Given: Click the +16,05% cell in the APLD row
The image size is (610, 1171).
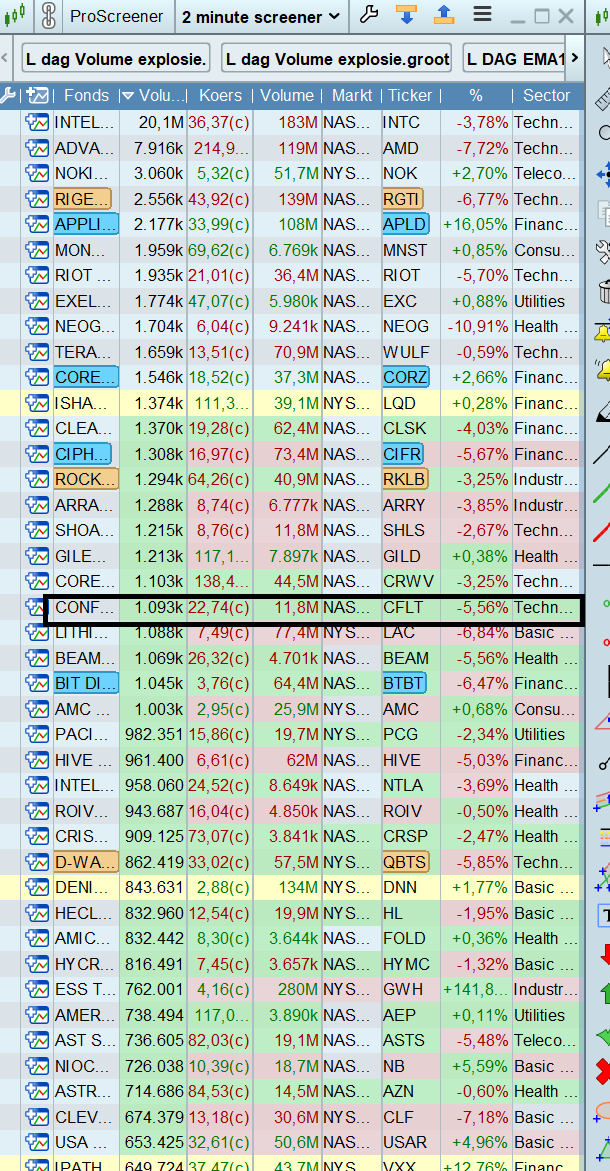Looking at the screenshot, I should (x=476, y=225).
